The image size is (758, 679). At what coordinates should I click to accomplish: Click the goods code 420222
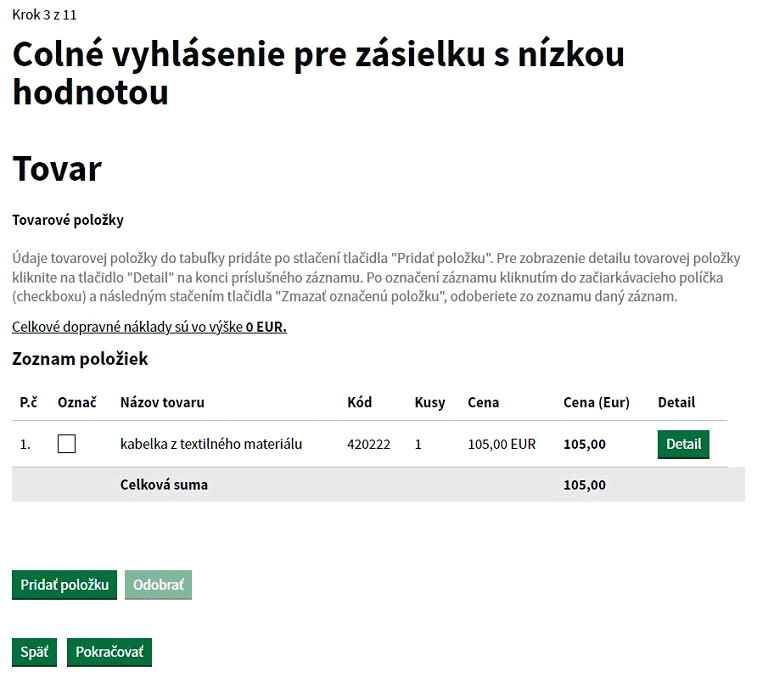[x=368, y=444]
